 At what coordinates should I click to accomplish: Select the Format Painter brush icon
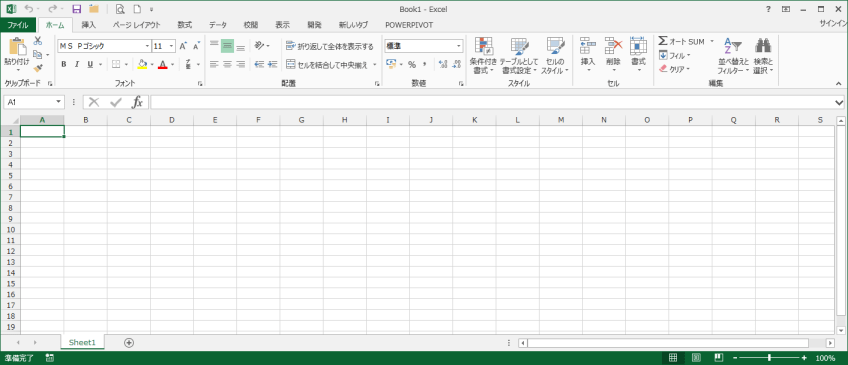pos(38,68)
